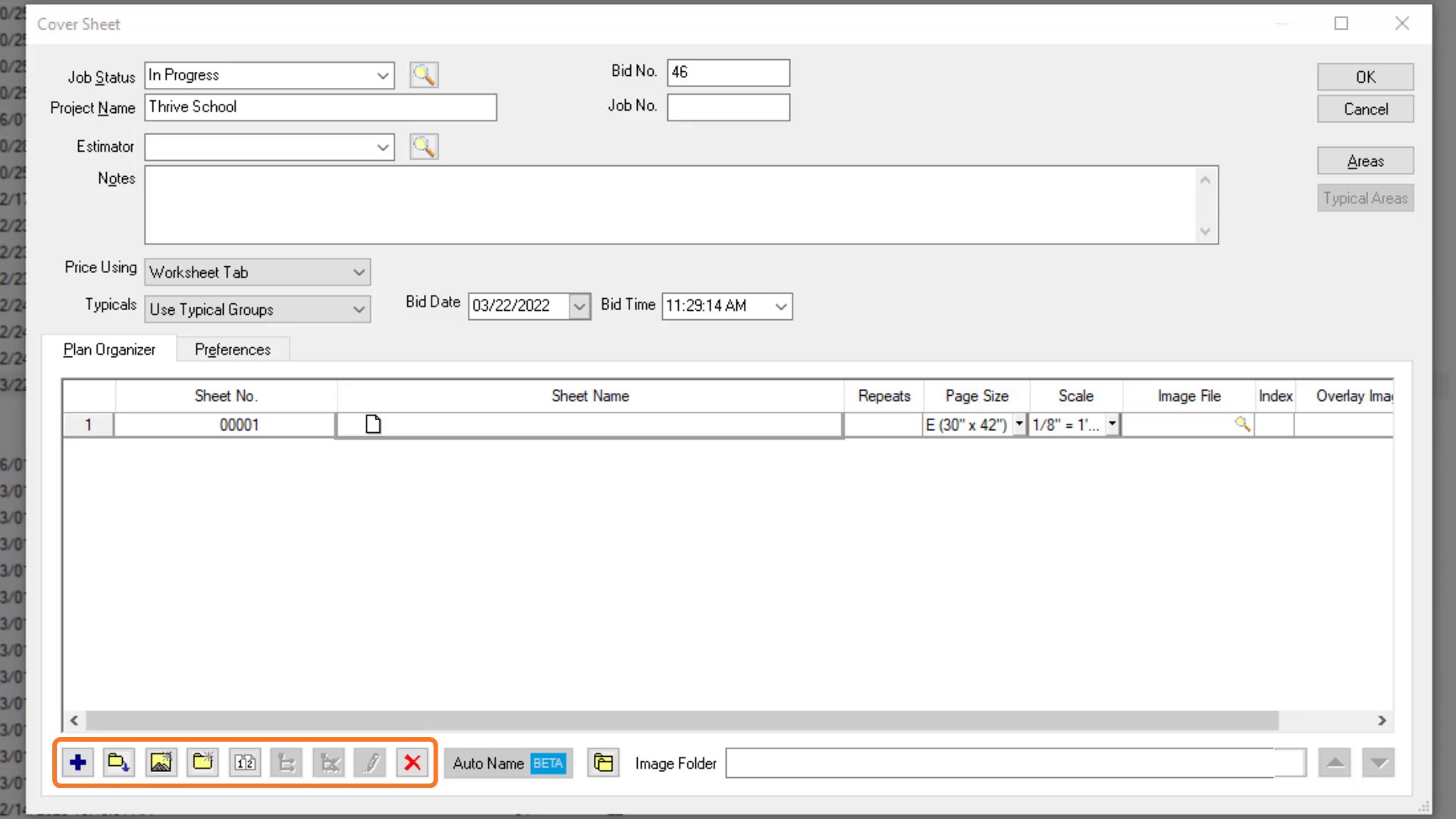Click the renumber pages 1-2 icon

pos(245,762)
